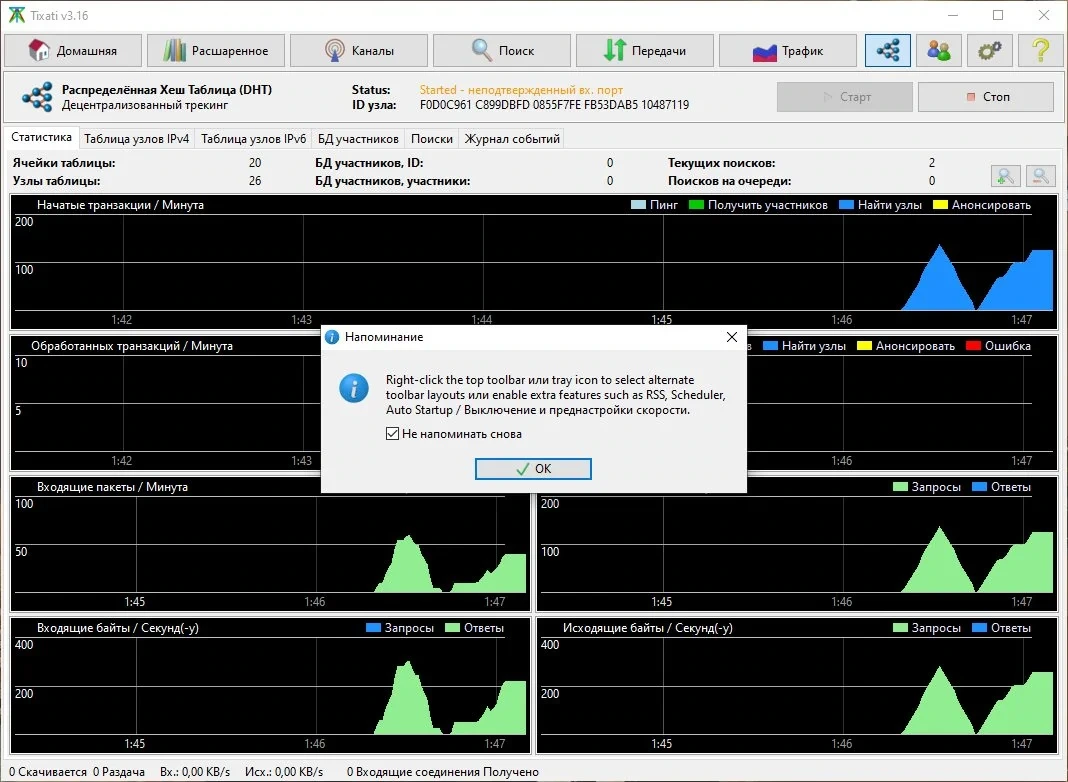Screen dimensions: 1068x782
Task: Click the add search magnifier icon
Action: point(1005,176)
